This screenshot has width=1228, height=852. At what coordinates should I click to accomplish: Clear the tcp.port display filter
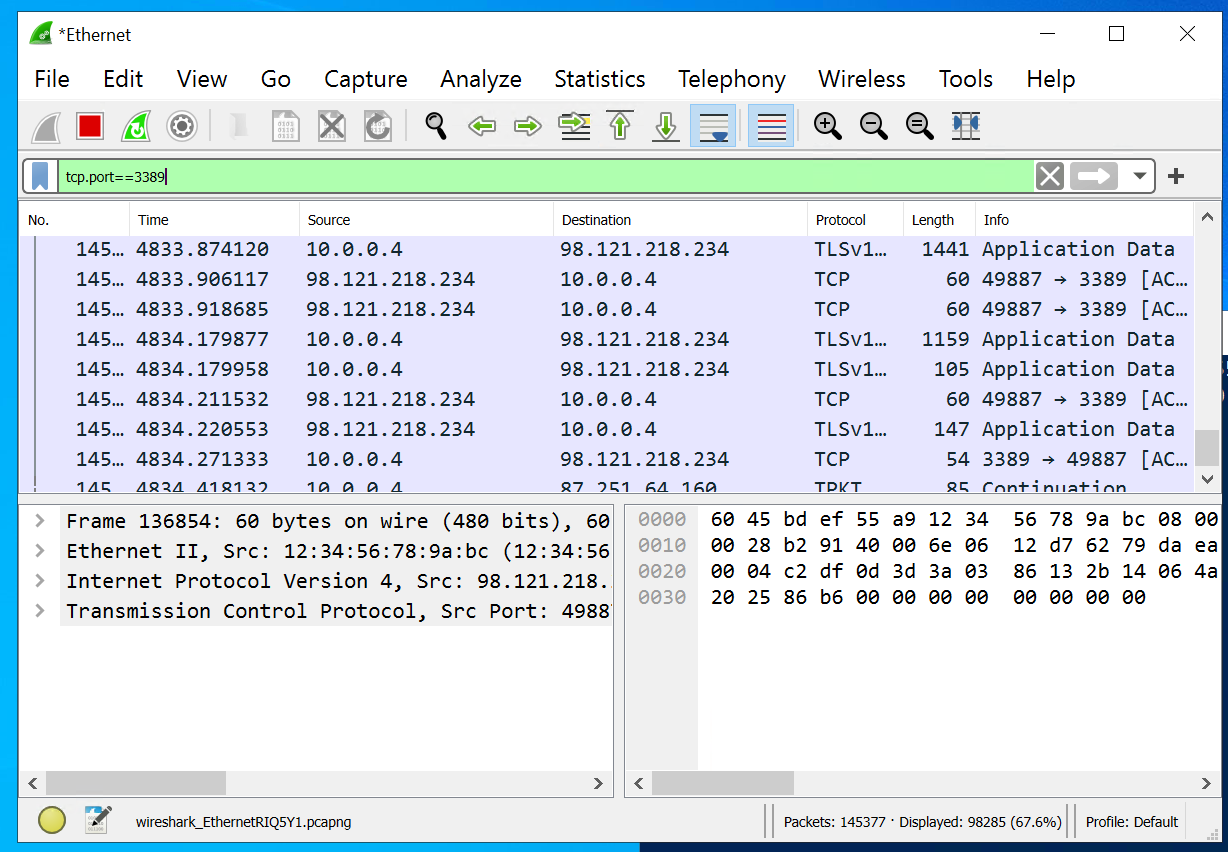tap(1049, 176)
